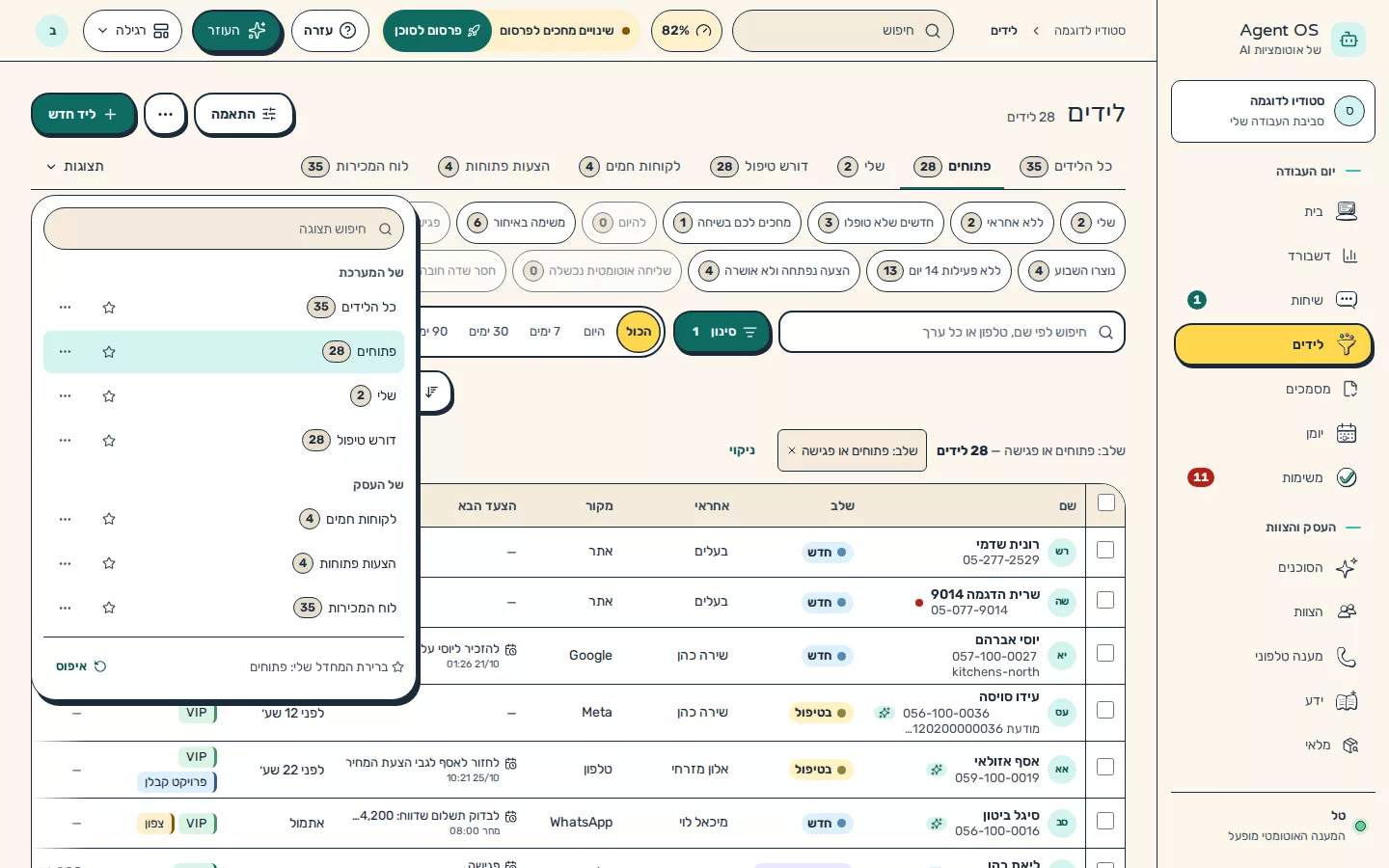Check the row for אסף אזולאי
The height and width of the screenshot is (868, 1389).
pyautogui.click(x=1105, y=767)
